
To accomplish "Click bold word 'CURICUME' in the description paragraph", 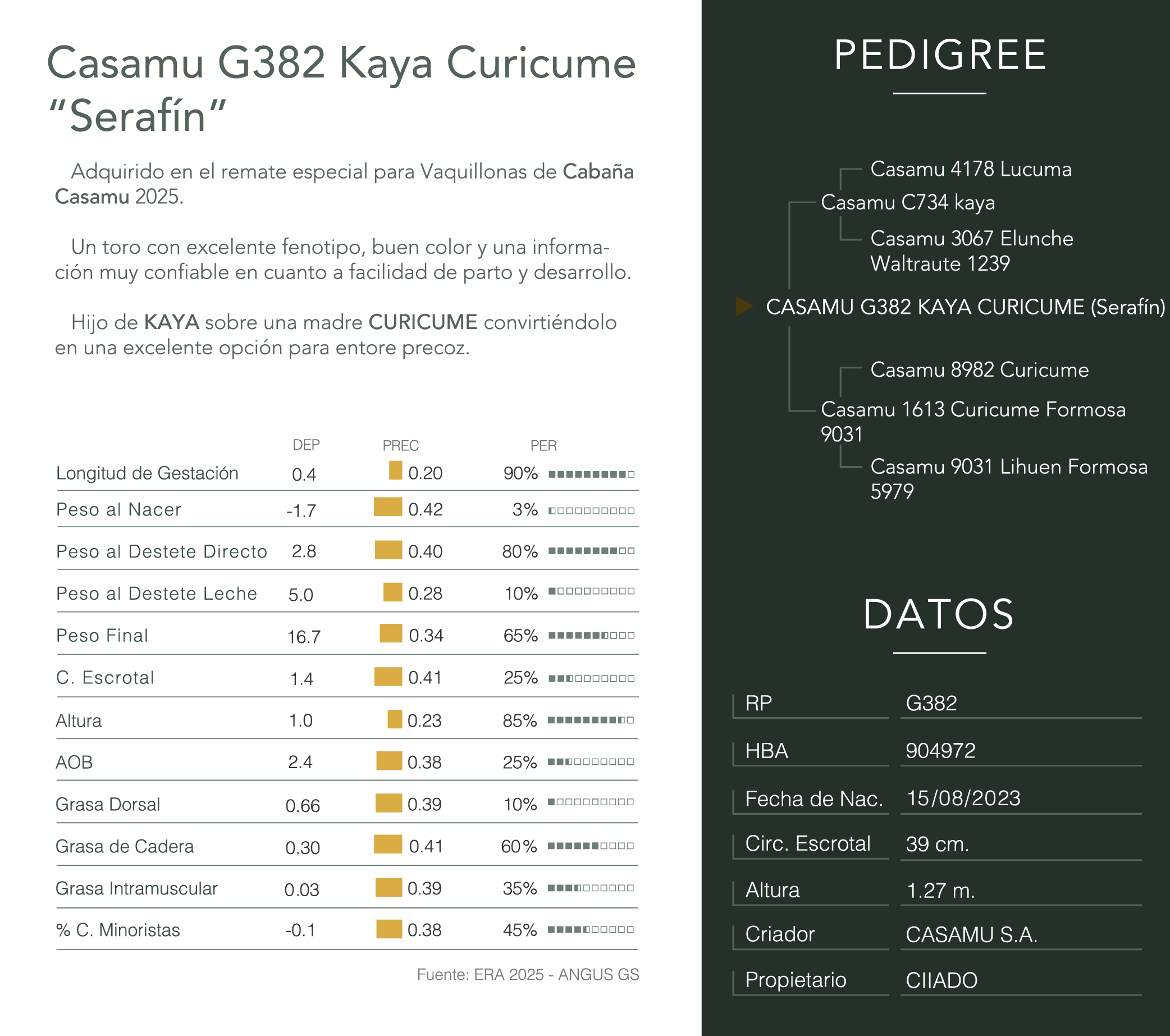I will tap(422, 322).
